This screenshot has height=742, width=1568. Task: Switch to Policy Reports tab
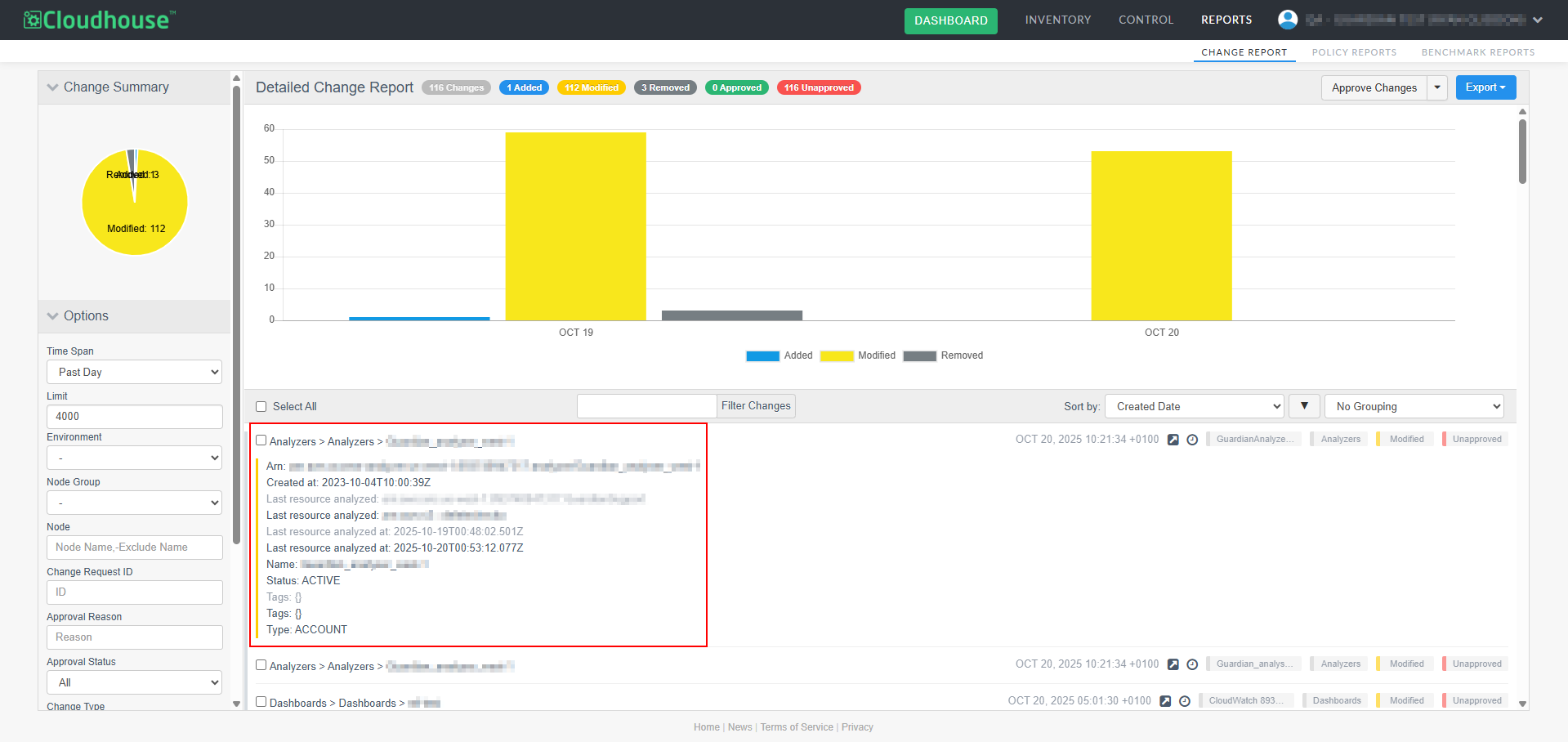(1354, 52)
